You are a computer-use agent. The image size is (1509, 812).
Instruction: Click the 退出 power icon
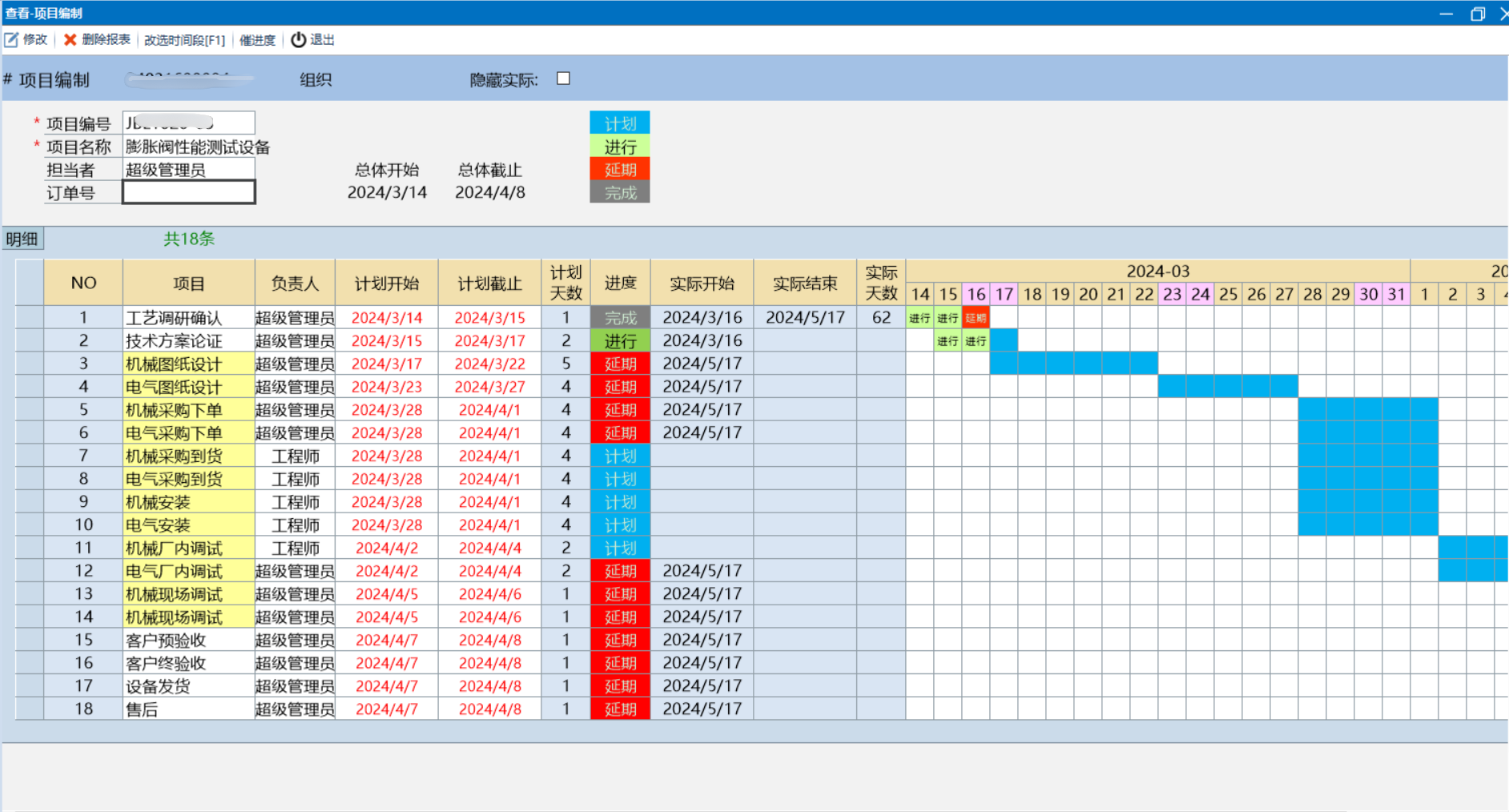pos(298,40)
